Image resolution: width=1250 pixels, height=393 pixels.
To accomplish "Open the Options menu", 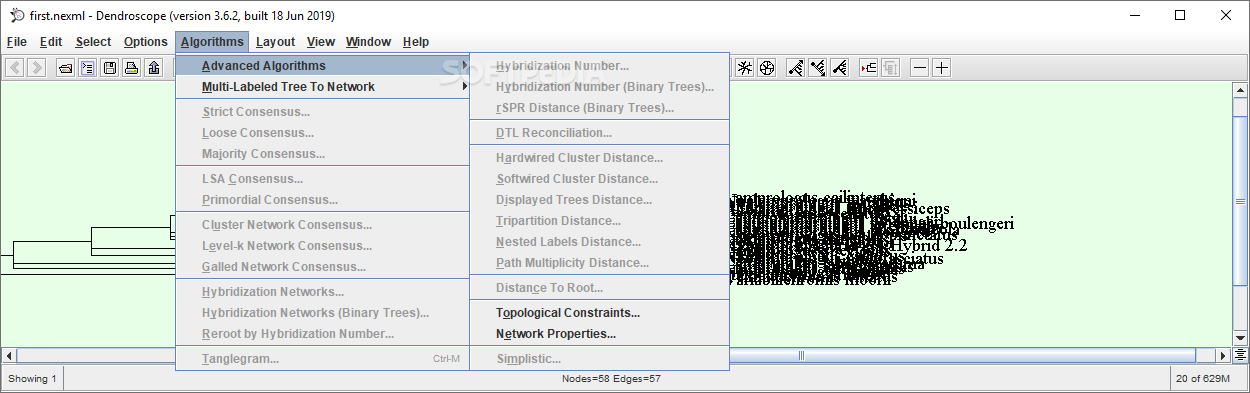I will pos(146,42).
